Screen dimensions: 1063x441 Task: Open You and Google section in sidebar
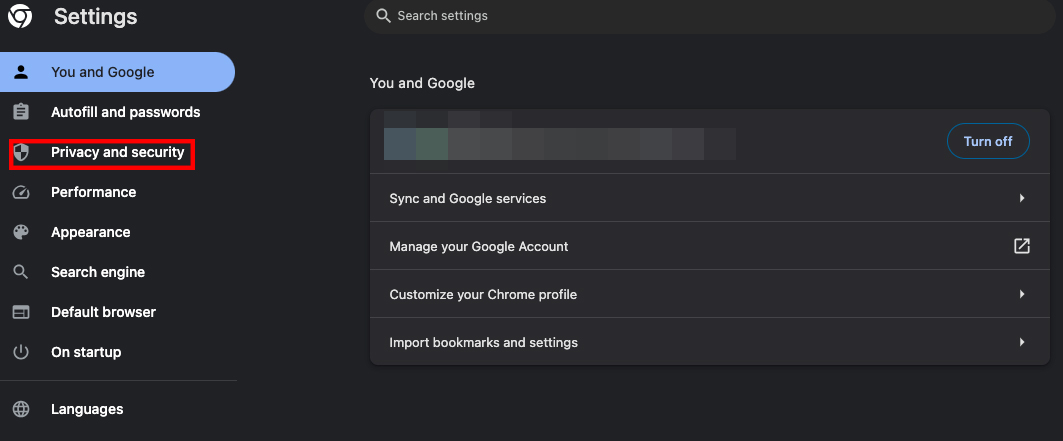pos(117,72)
